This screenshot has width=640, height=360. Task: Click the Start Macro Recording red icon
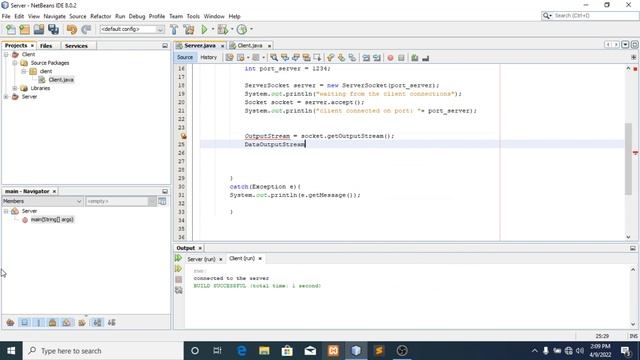click(x=390, y=58)
